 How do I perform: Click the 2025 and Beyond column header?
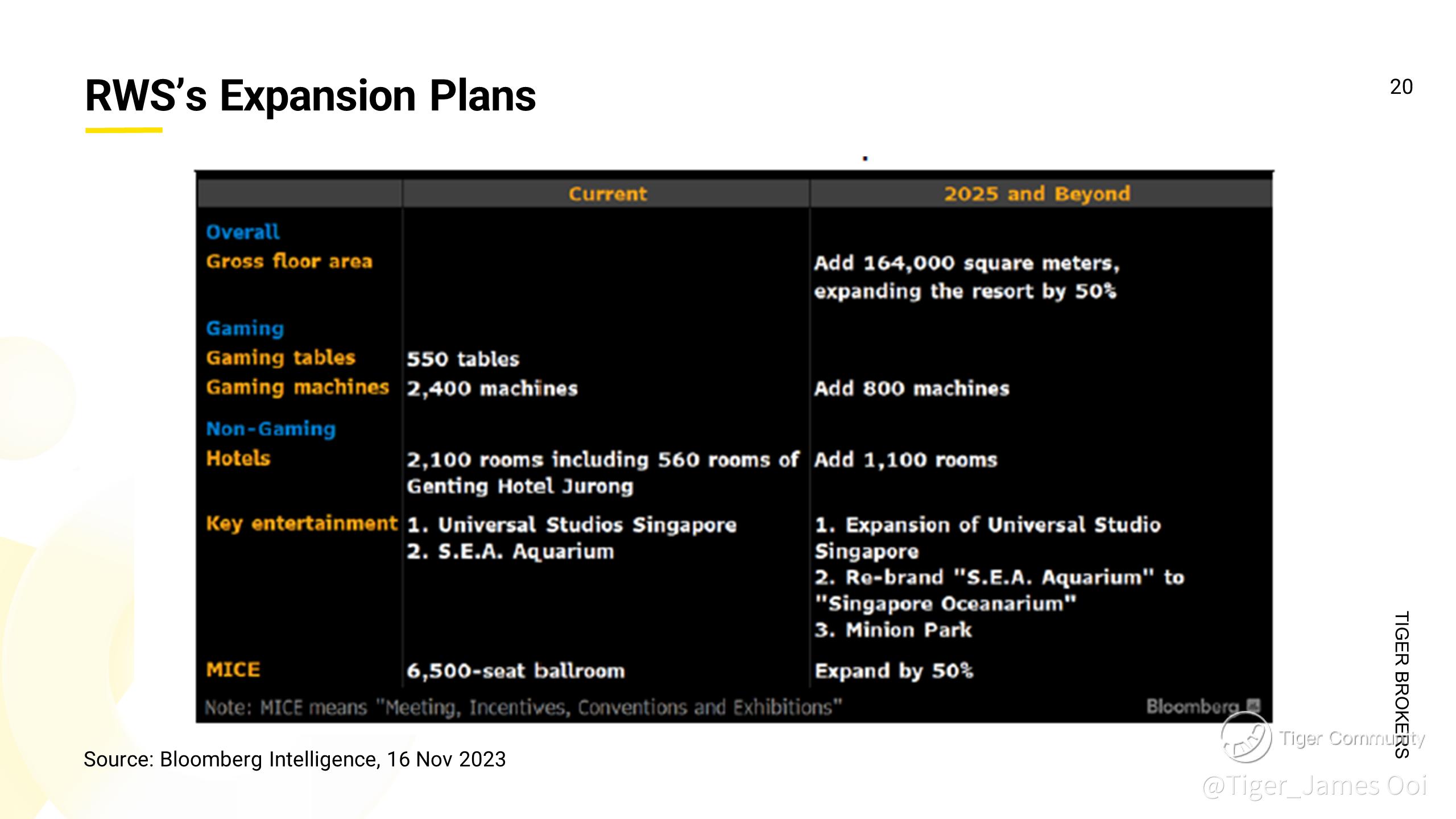point(1037,194)
